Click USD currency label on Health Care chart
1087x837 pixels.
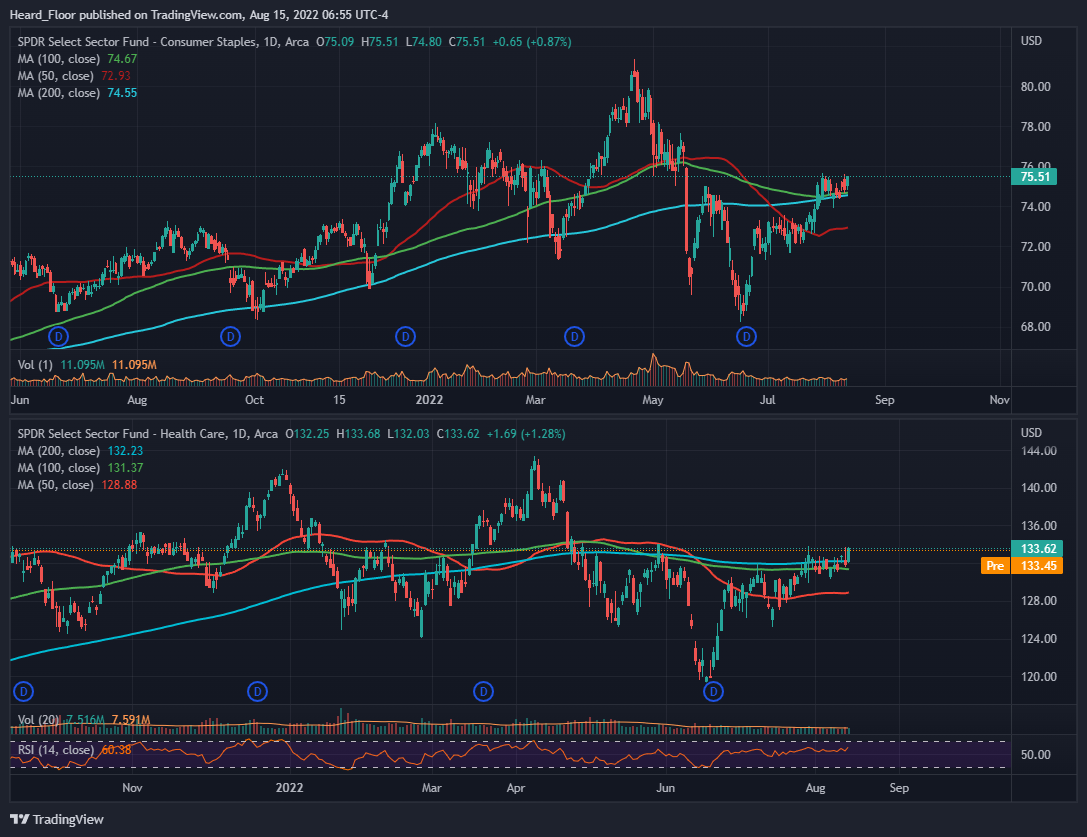pyautogui.click(x=1031, y=433)
